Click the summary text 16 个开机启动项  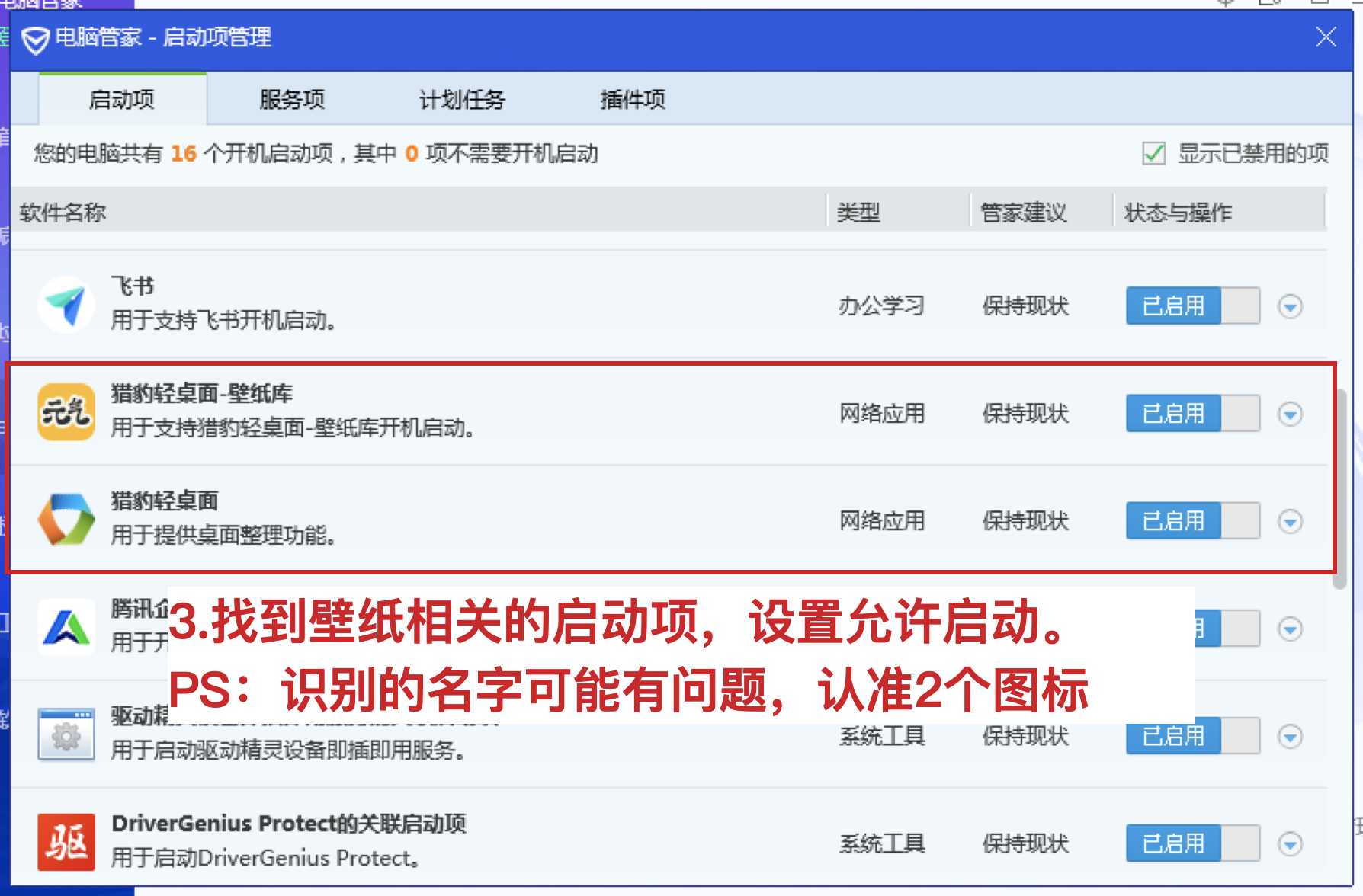252,153
